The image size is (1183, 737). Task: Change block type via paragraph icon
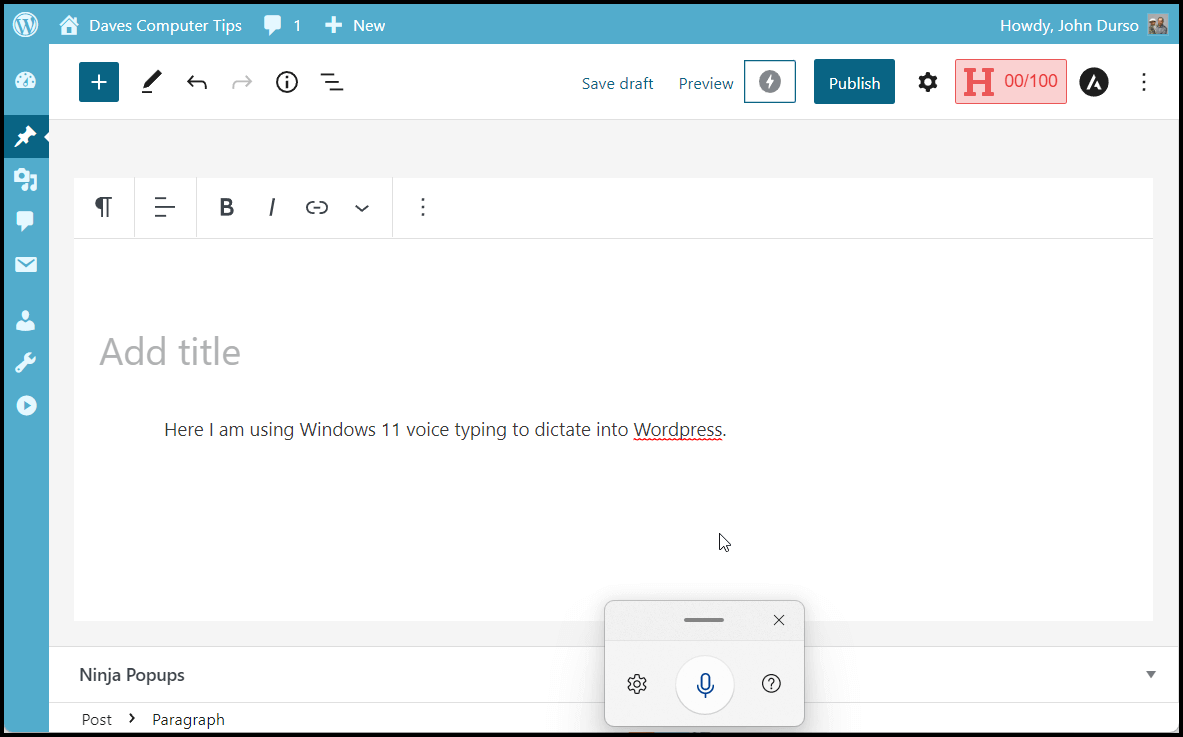(104, 207)
